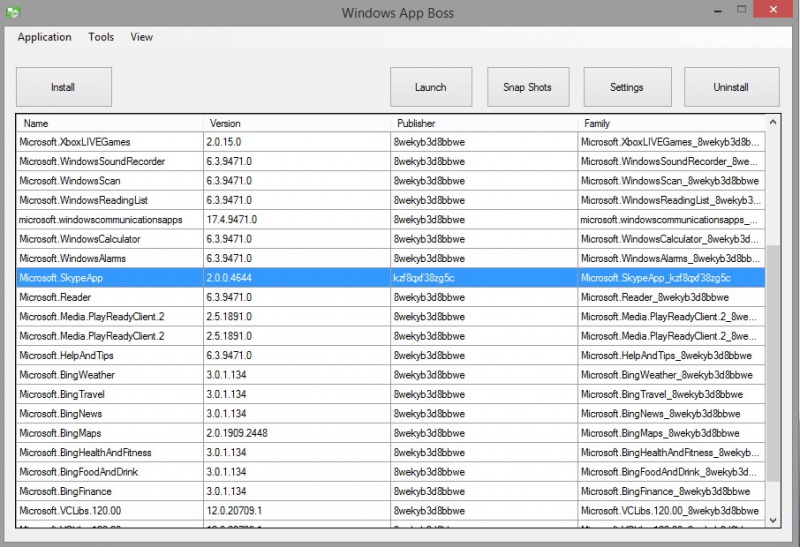Viewport: 800px width, 547px height.
Task: Click Microsoft.BingTravel_8wekyb3d8bbwe family cell
Action: click(x=671, y=394)
